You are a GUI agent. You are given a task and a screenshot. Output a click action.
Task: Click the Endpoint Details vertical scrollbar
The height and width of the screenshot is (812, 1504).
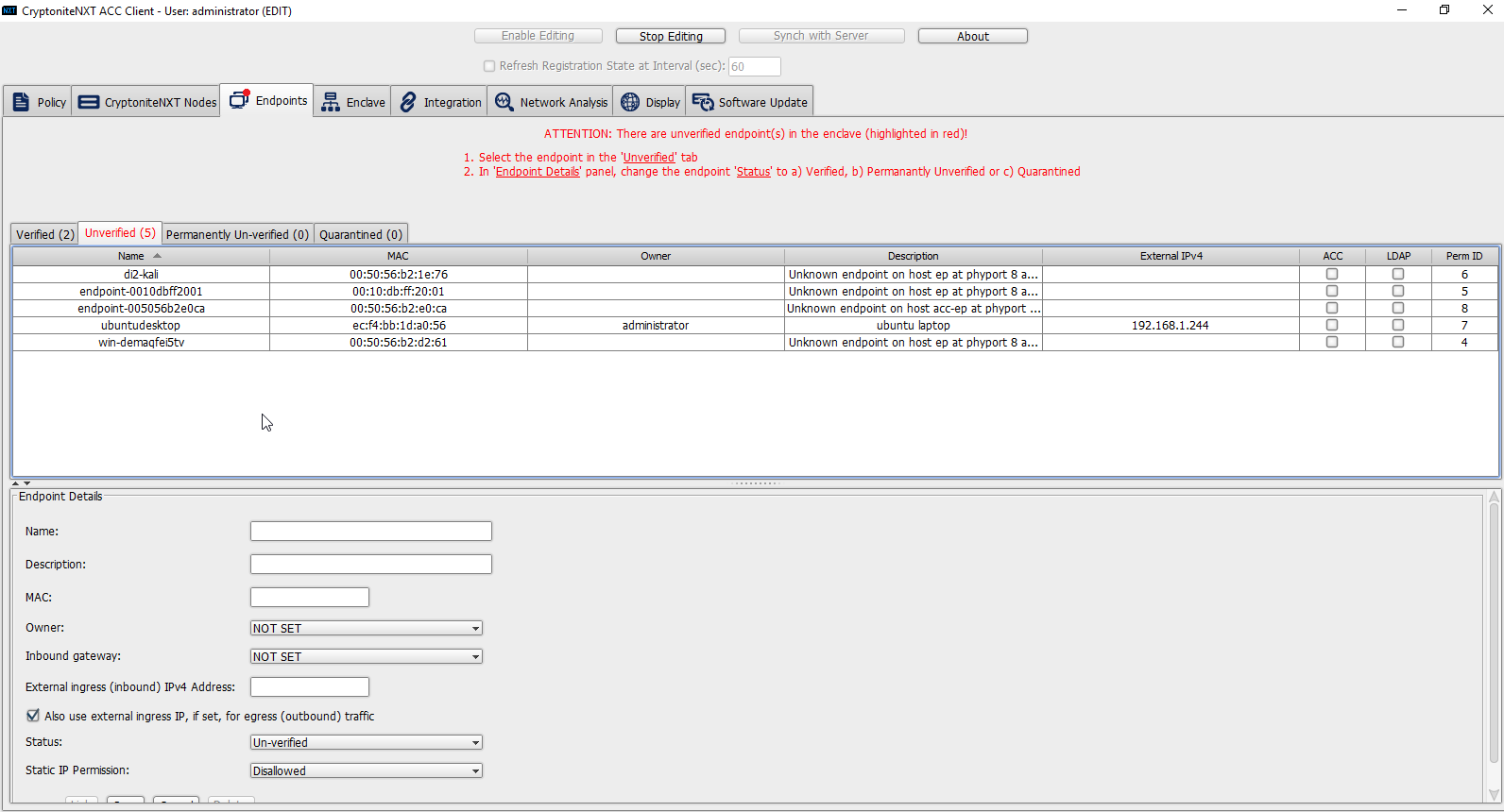1494,633
